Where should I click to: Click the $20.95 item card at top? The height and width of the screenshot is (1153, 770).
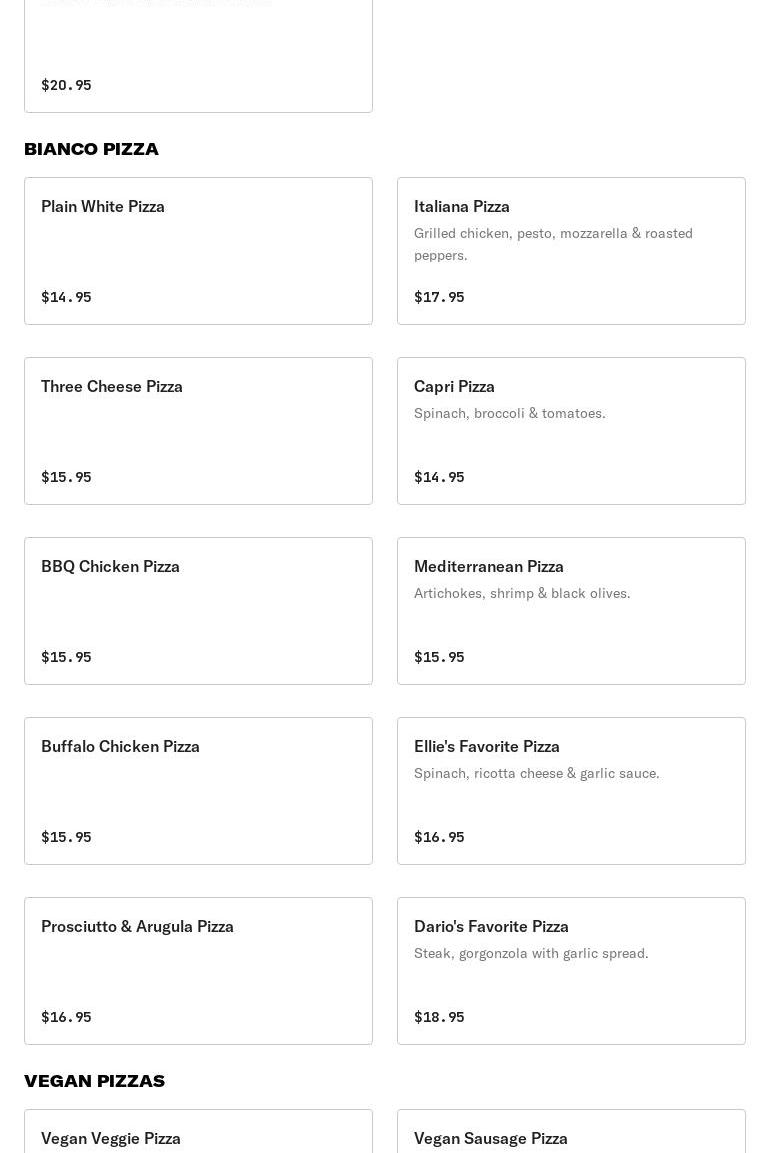[x=198, y=60]
